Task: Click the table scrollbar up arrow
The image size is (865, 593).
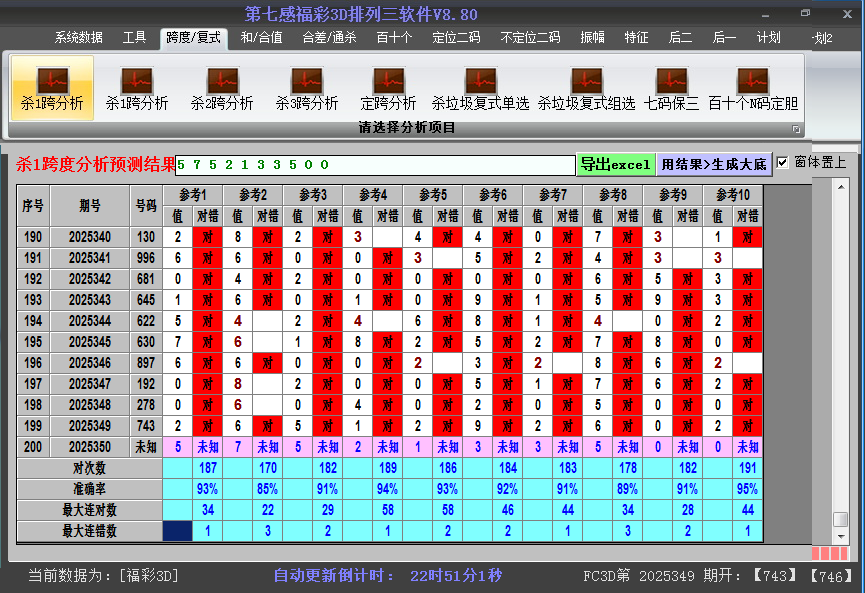Action: (x=841, y=189)
